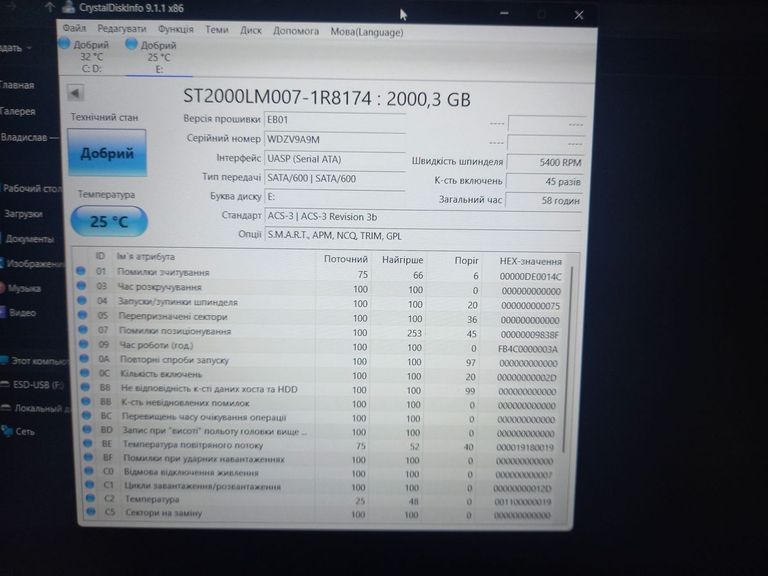The width and height of the screenshot is (768, 576).
Task: Open Галерея in the Explorer sidebar
Action: (x=18, y=111)
